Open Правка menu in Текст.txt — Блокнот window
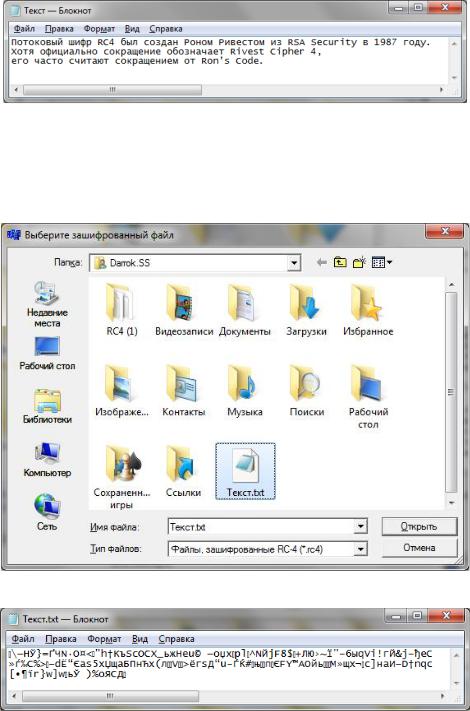Image resolution: width=470 pixels, height=711 pixels. click(x=61, y=638)
